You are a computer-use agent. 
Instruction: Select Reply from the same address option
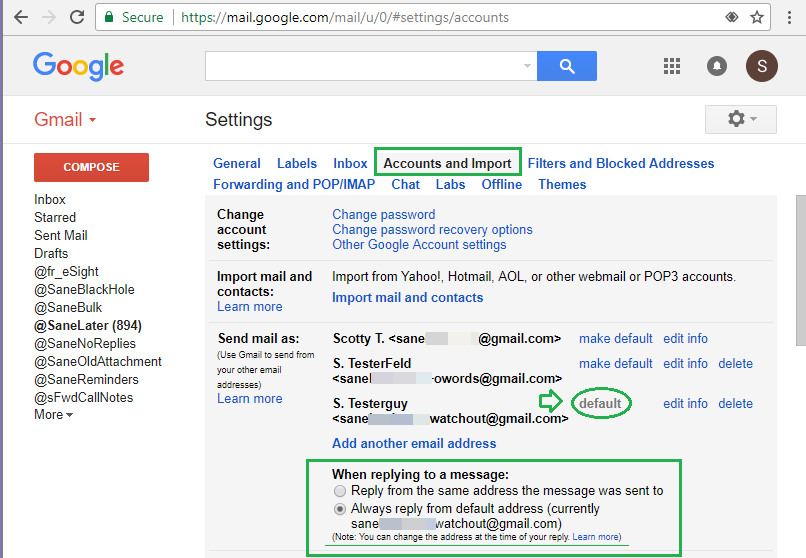340,491
